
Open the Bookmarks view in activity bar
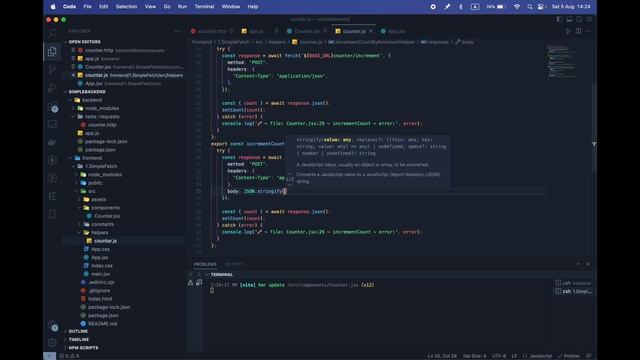52,214
